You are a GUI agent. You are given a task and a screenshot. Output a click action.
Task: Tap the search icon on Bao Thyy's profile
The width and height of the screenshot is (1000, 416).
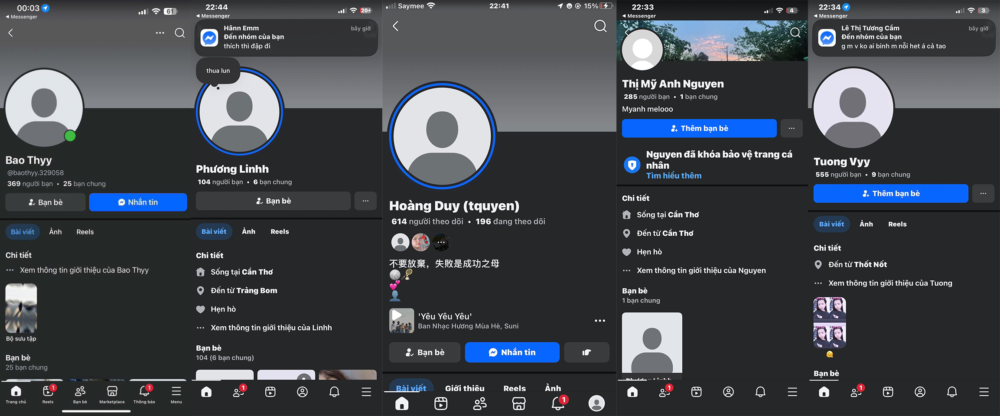180,33
